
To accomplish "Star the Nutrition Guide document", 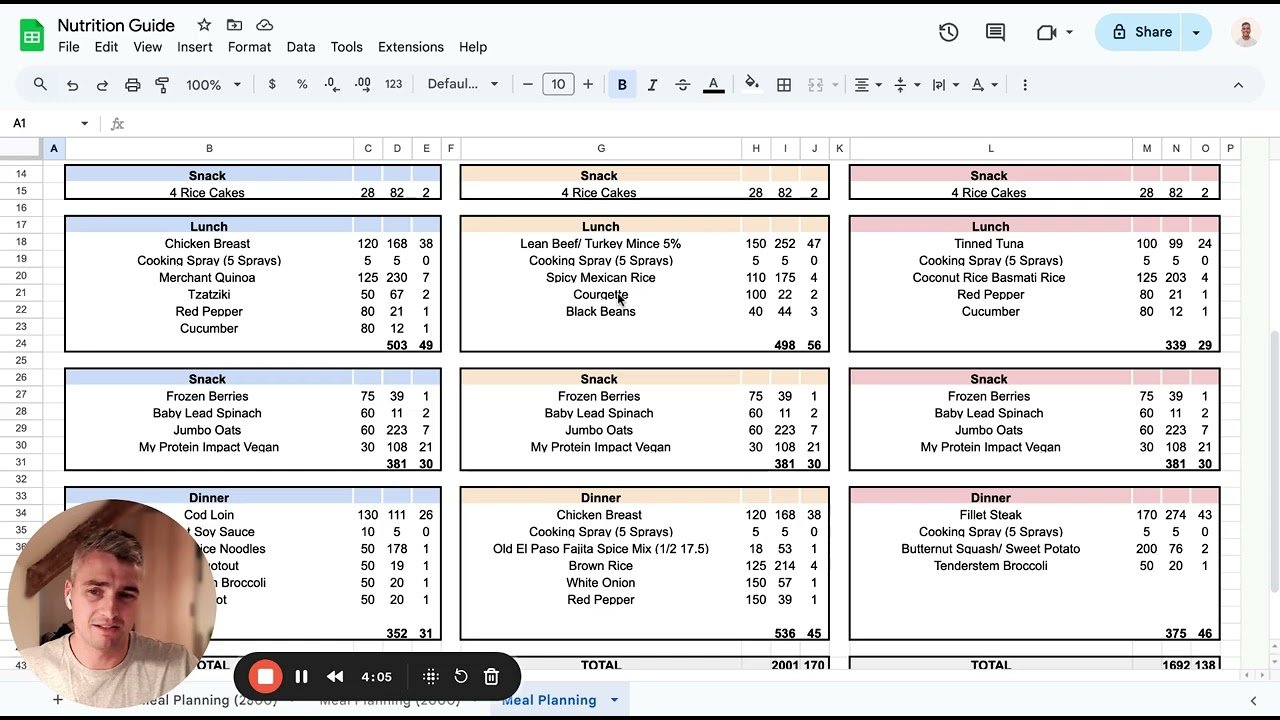I will (x=204, y=25).
